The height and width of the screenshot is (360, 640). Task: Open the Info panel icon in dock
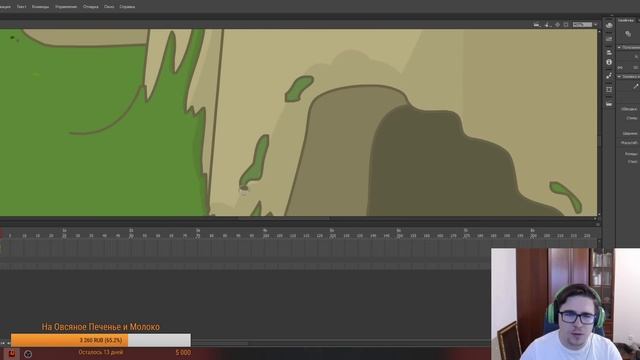tap(609, 62)
